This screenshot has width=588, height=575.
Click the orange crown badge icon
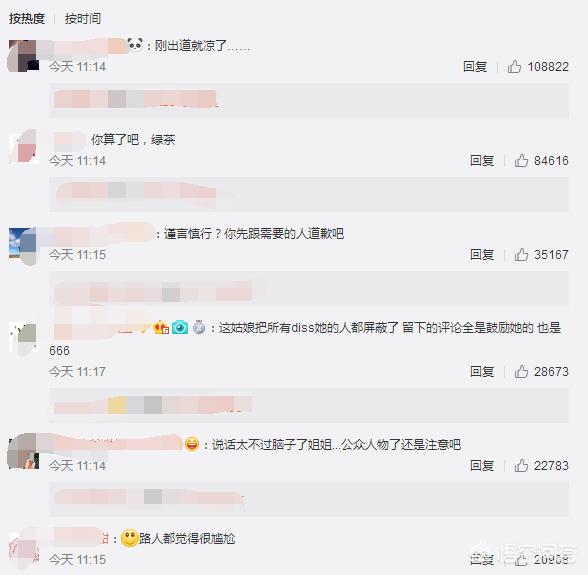(161, 327)
